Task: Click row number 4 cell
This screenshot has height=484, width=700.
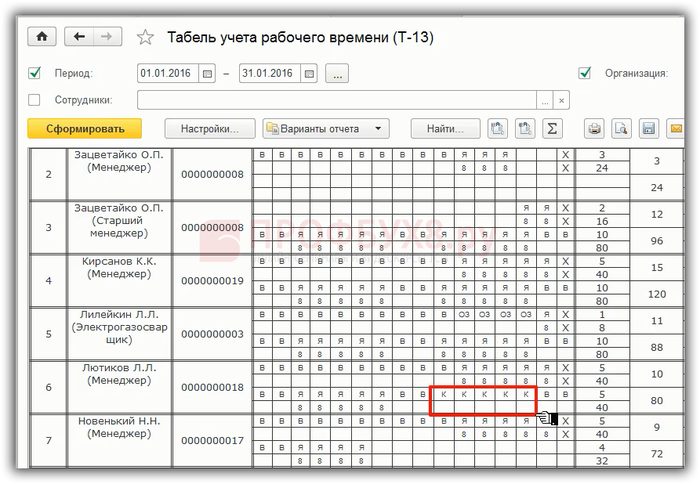Action: coord(48,281)
